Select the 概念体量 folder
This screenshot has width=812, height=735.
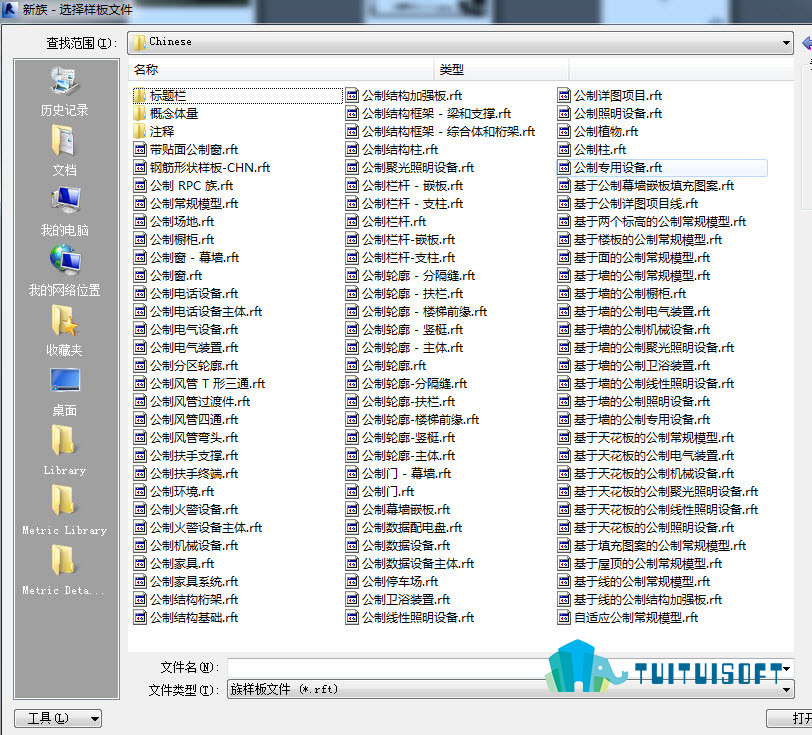(x=166, y=113)
